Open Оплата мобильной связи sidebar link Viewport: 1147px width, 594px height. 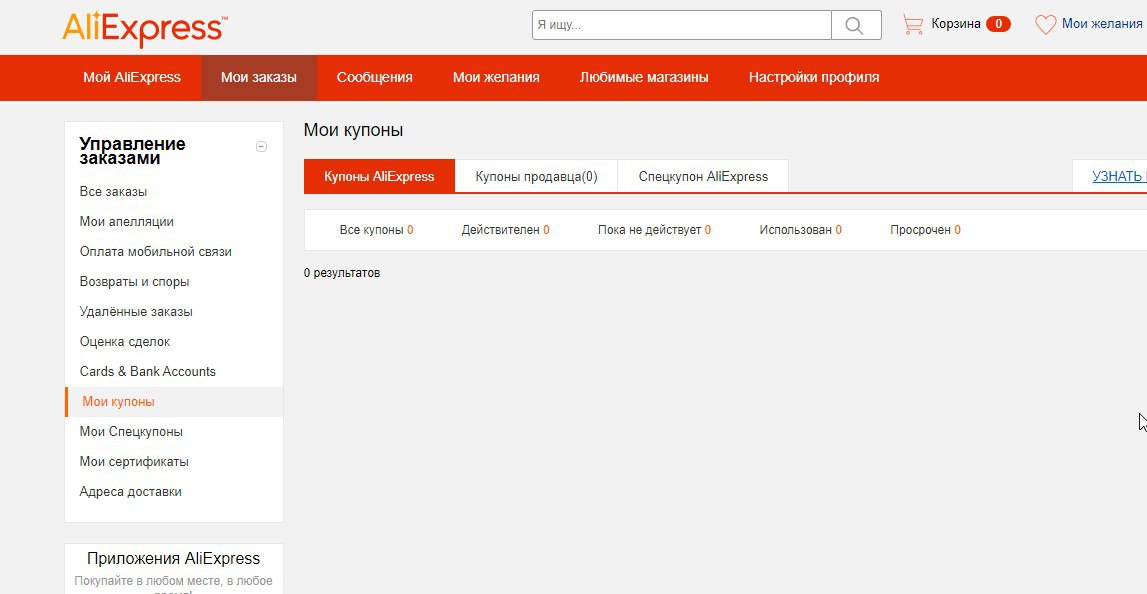156,252
